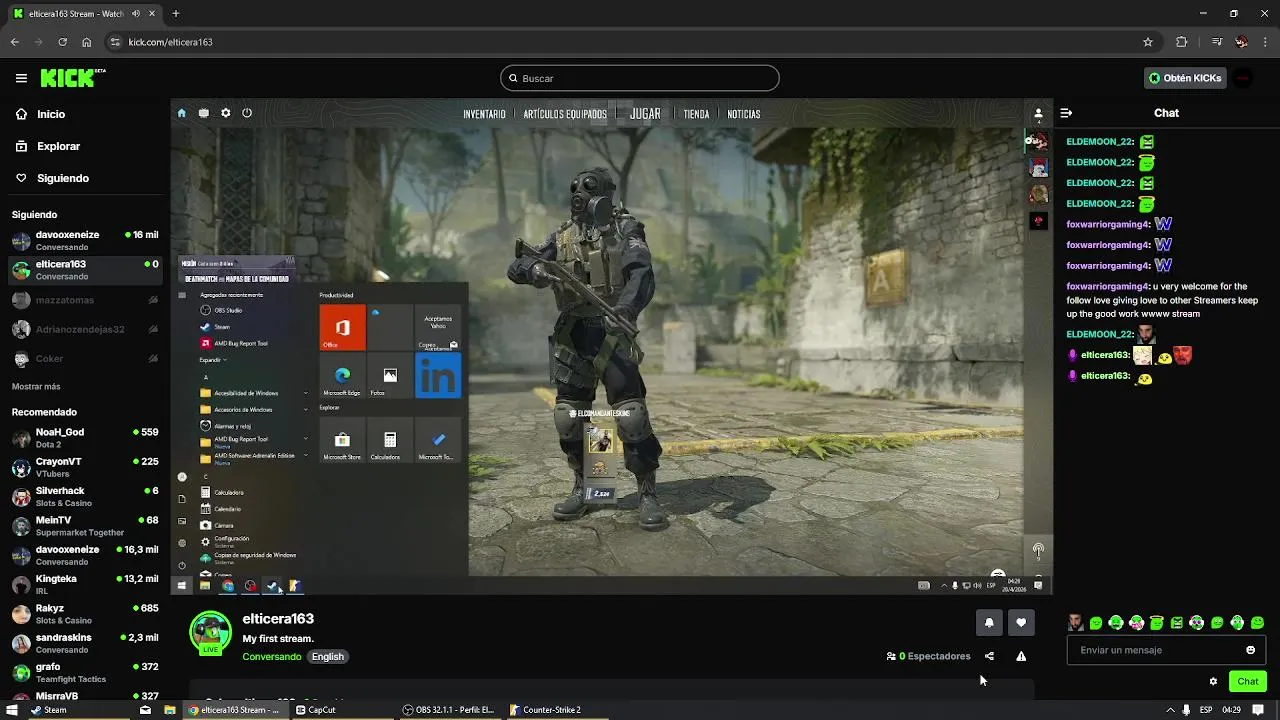This screenshot has height=720, width=1280.
Task: Open sandraskins channel
Action: [85, 643]
